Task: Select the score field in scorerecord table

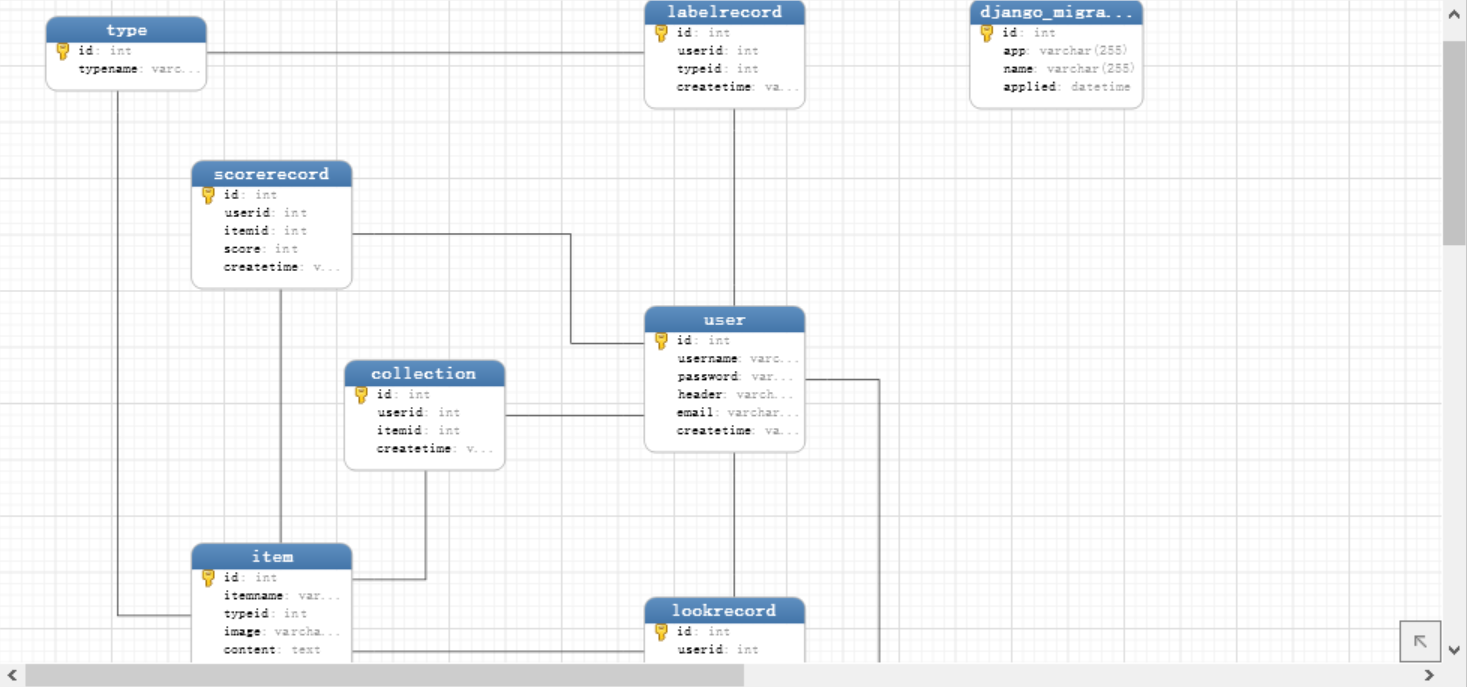Action: point(244,249)
